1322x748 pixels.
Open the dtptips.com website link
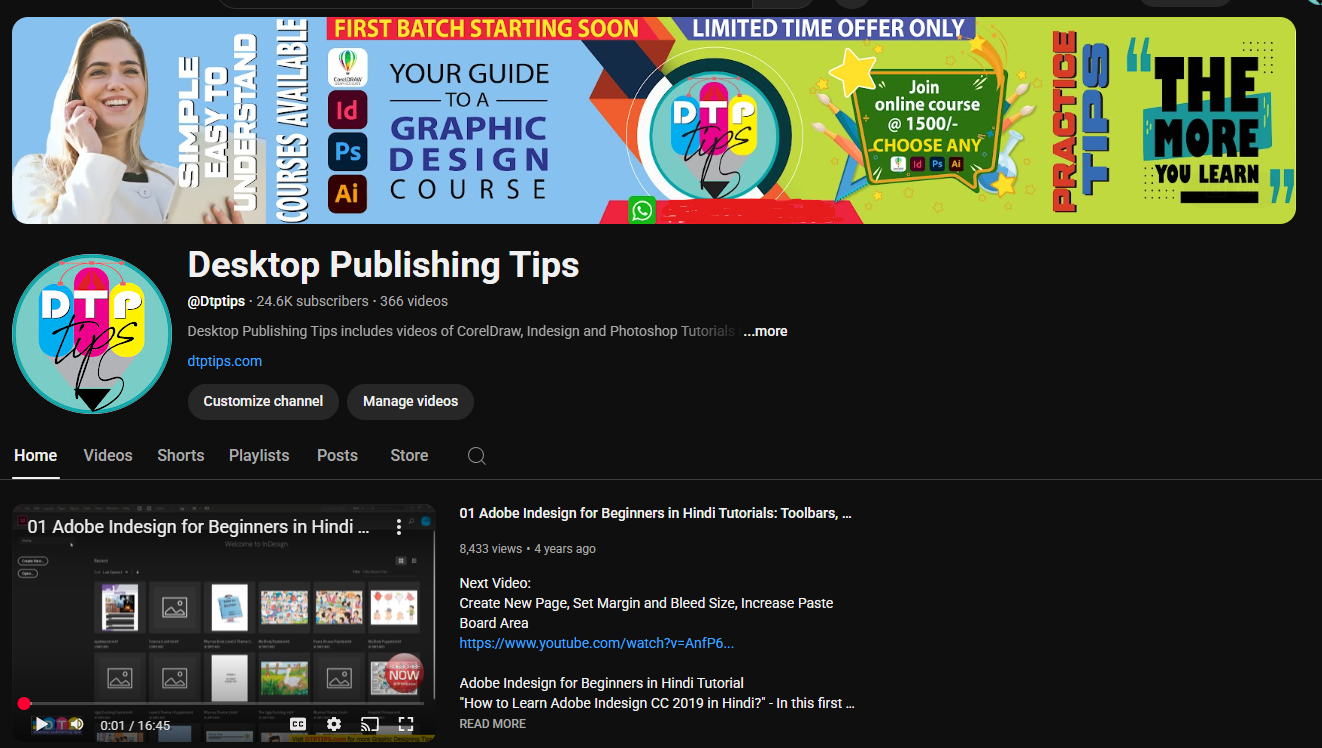point(225,361)
